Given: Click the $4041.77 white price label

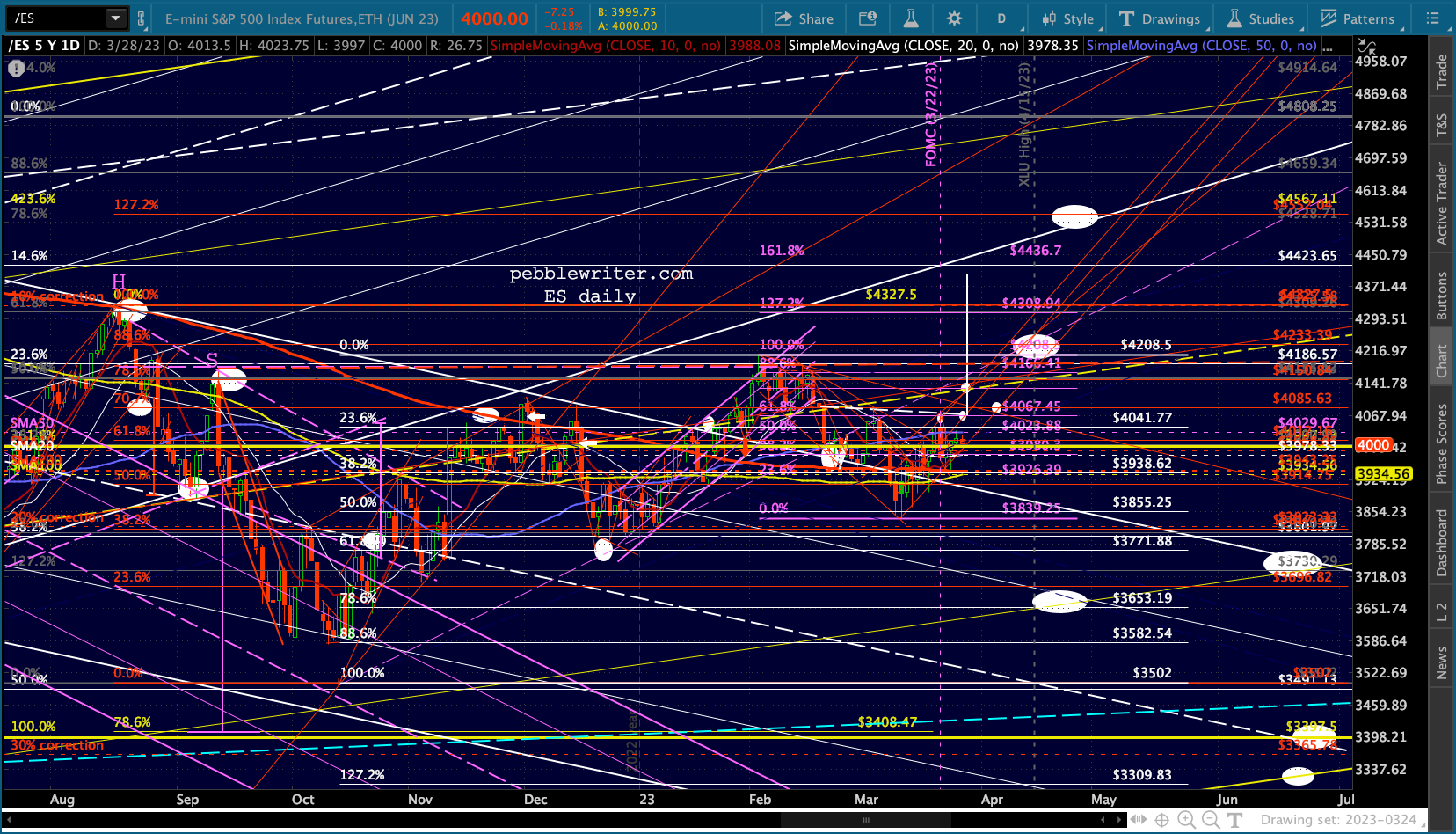Looking at the screenshot, I should click(x=1142, y=418).
